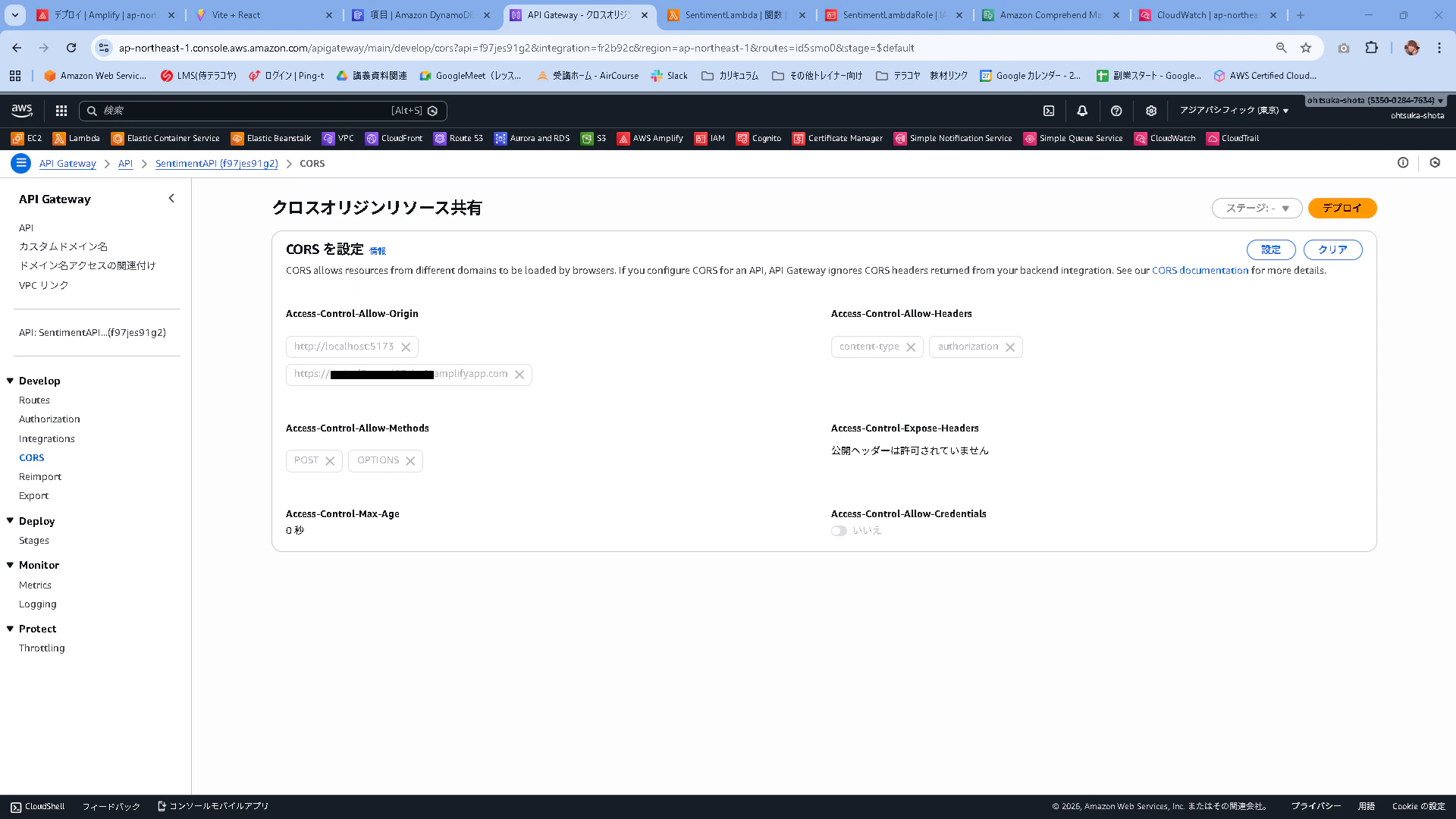Open the notifications bell icon
Viewport: 1456px width, 819px height.
[1082, 111]
